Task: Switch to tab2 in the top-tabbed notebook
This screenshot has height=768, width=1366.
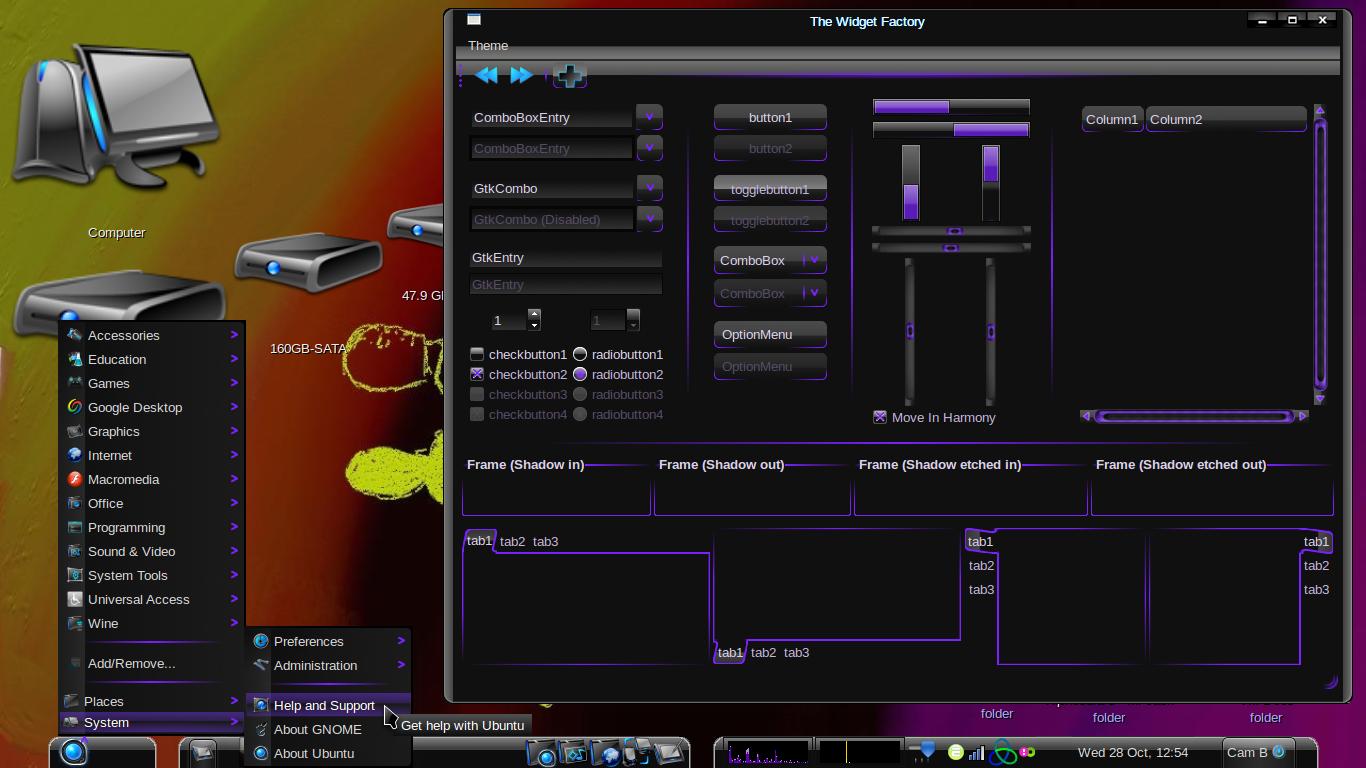Action: 512,541
